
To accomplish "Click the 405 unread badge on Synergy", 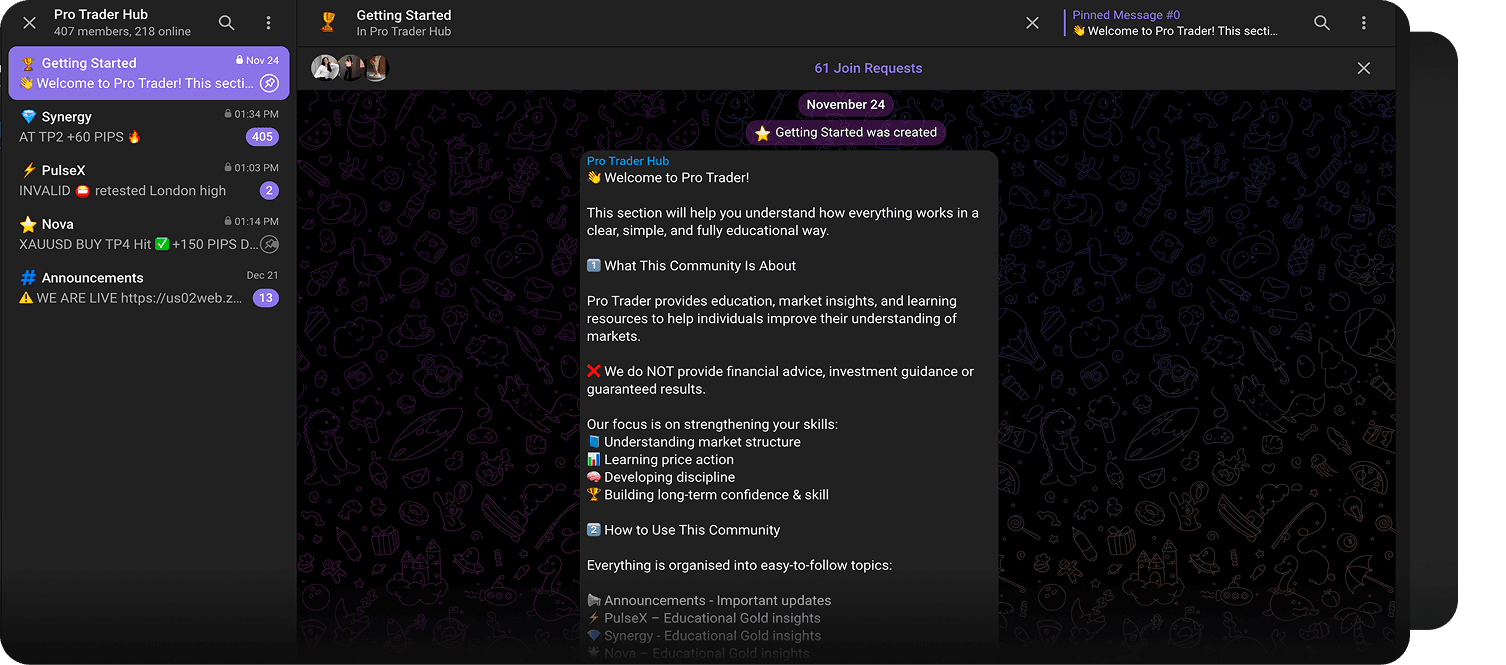I will click(263, 137).
